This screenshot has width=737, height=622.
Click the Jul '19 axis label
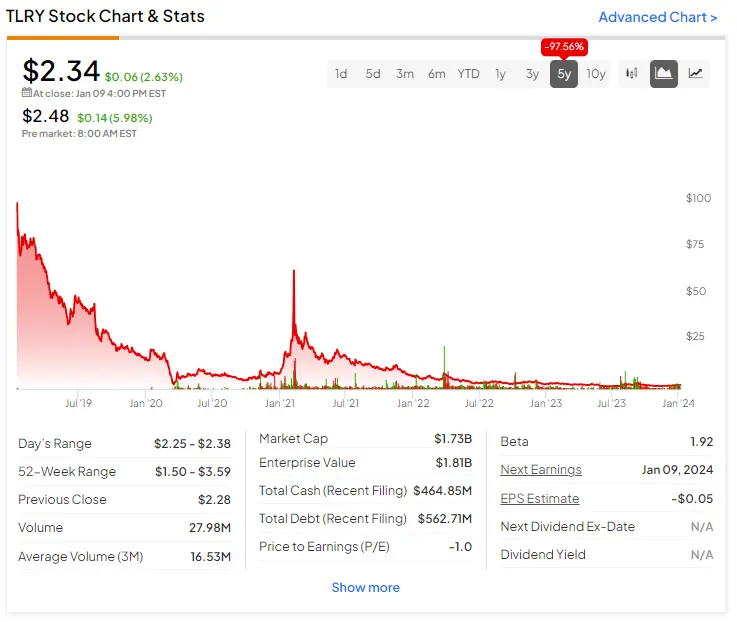[x=78, y=403]
